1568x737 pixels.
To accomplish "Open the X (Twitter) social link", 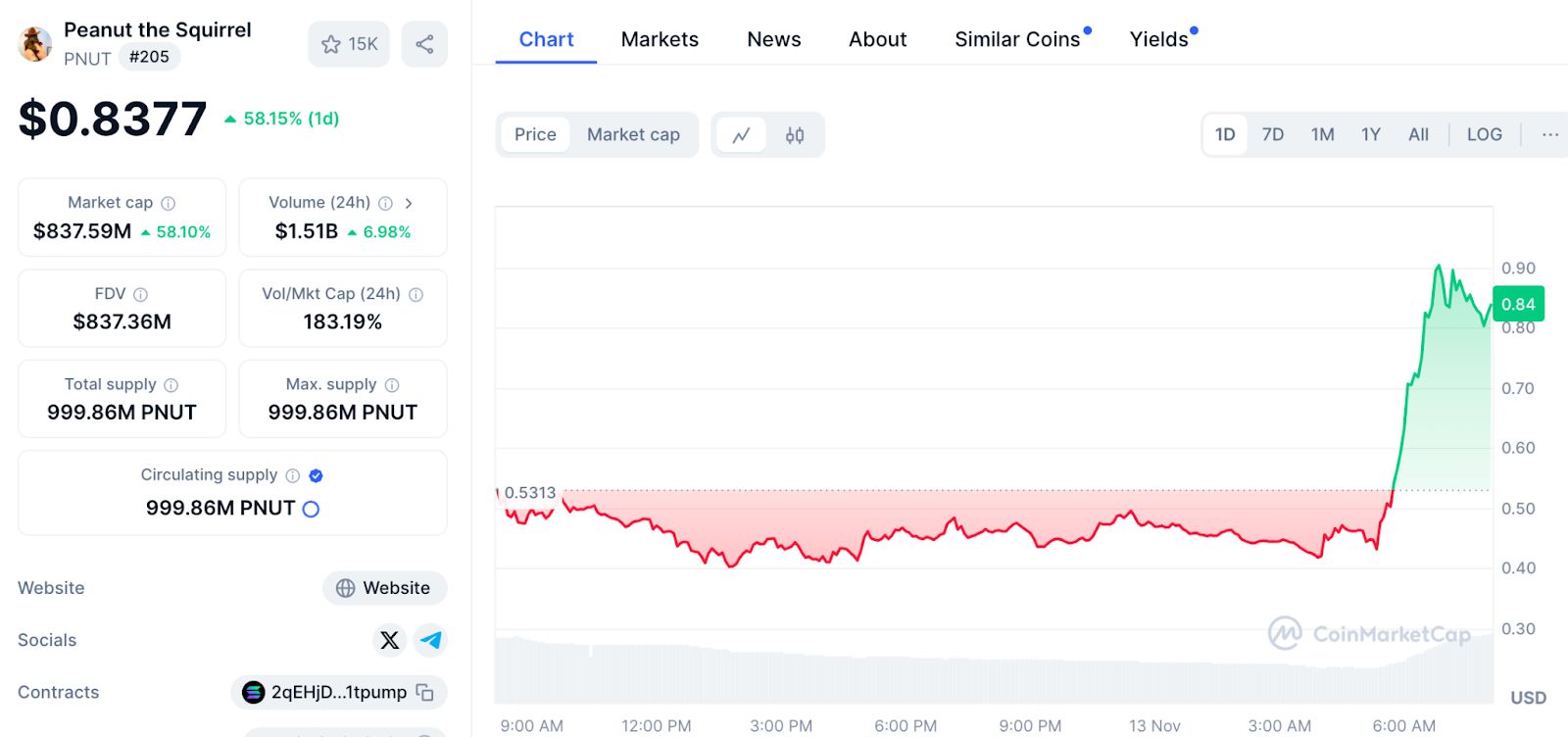I will click(x=390, y=640).
